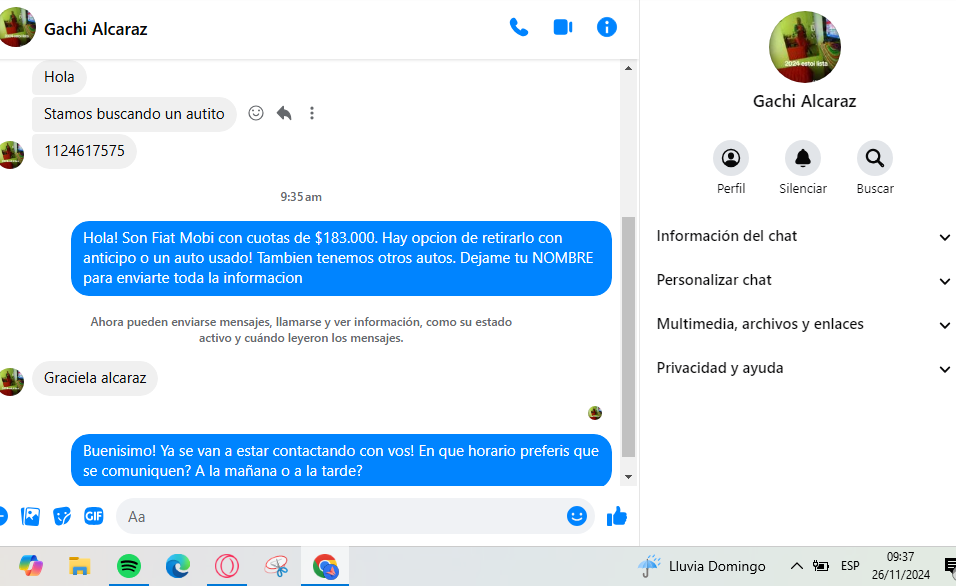
Task: Reply to the 'Stamos buscando un autito' message
Action: coord(284,114)
